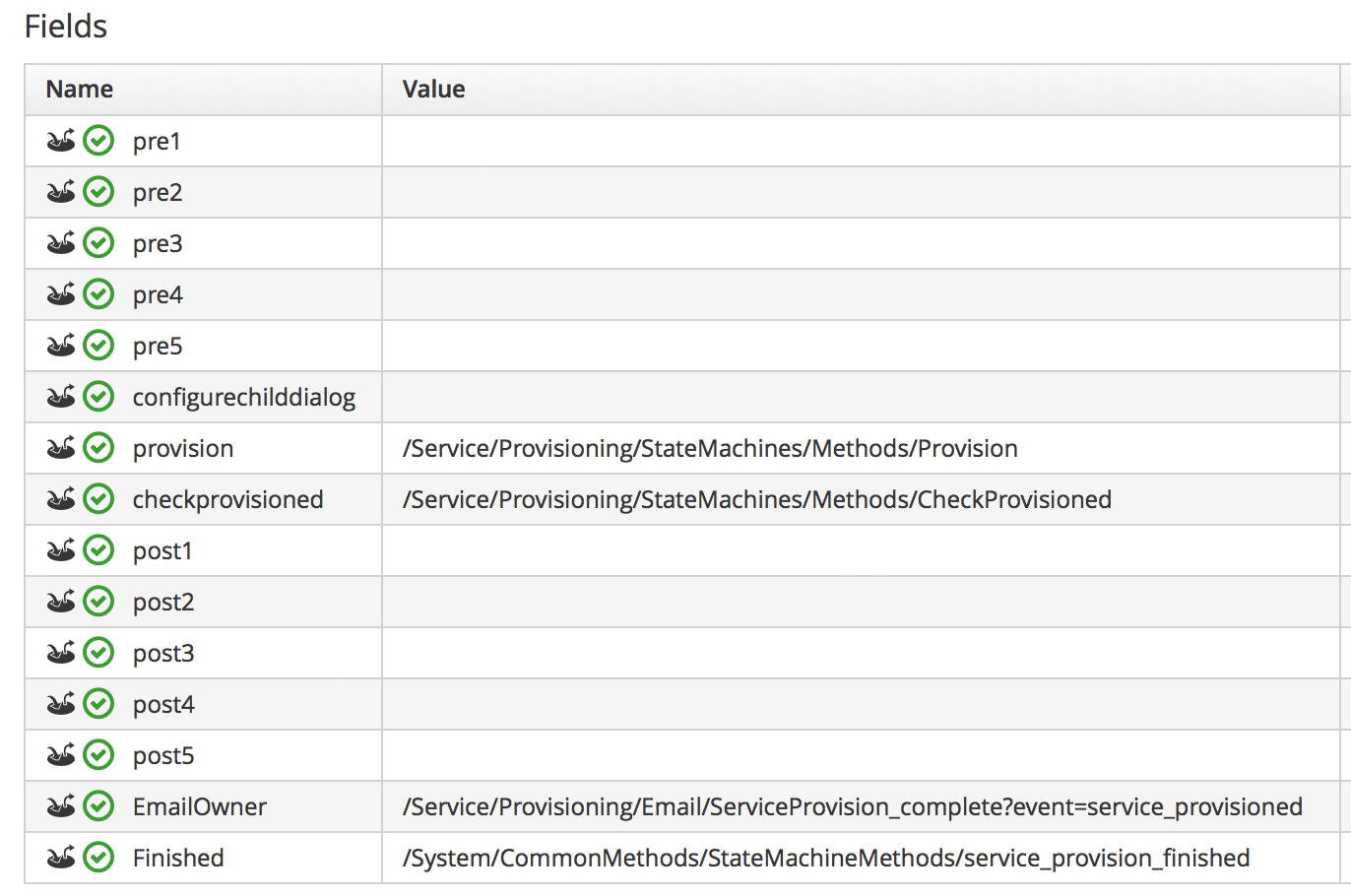Click the green checkmark next to post2
This screenshot has height=896, width=1351.
coord(98,602)
